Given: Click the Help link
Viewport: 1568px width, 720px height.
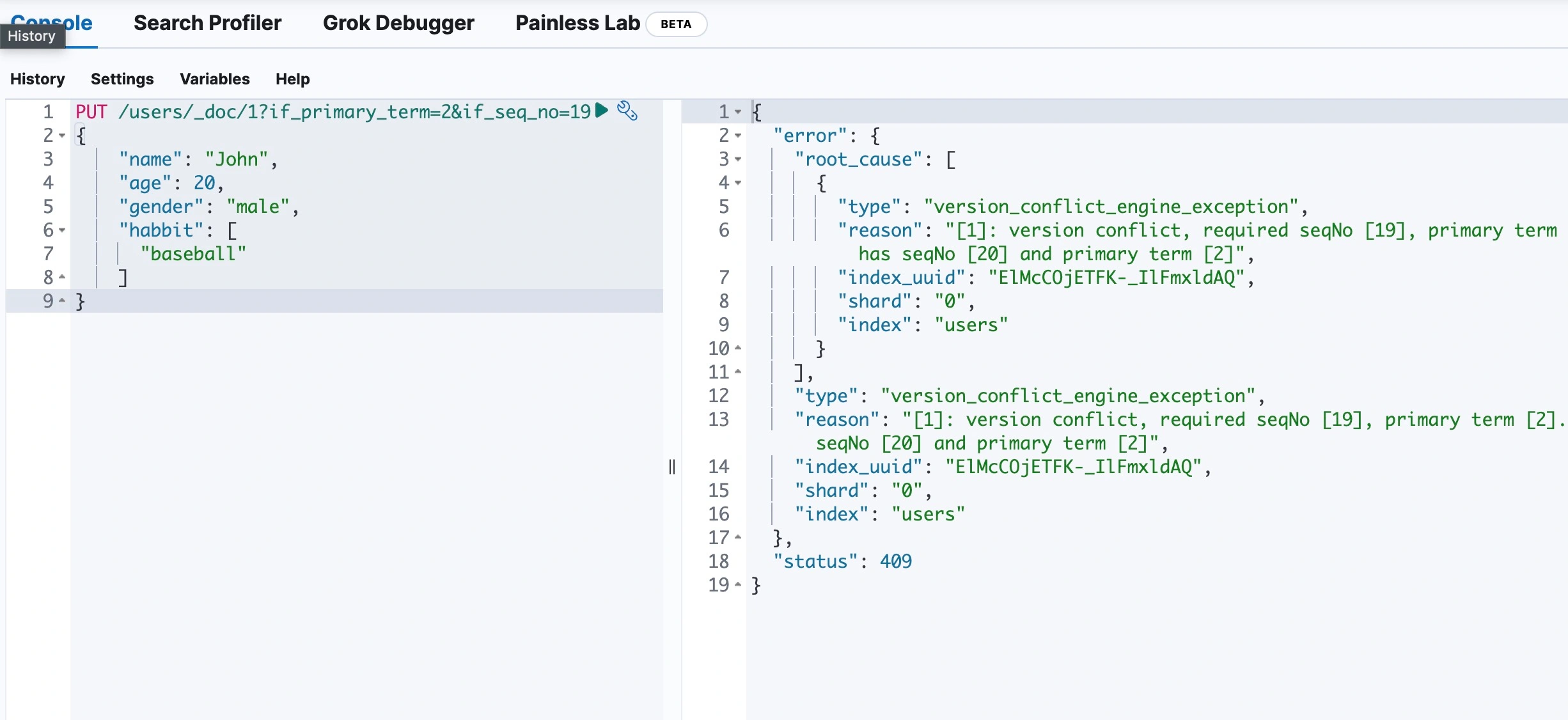Looking at the screenshot, I should 292,79.
